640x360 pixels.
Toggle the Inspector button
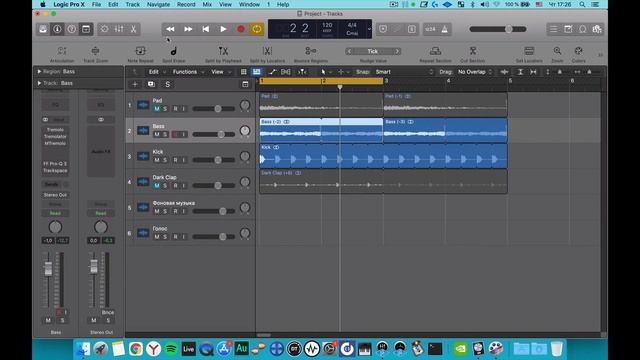[x=57, y=29]
